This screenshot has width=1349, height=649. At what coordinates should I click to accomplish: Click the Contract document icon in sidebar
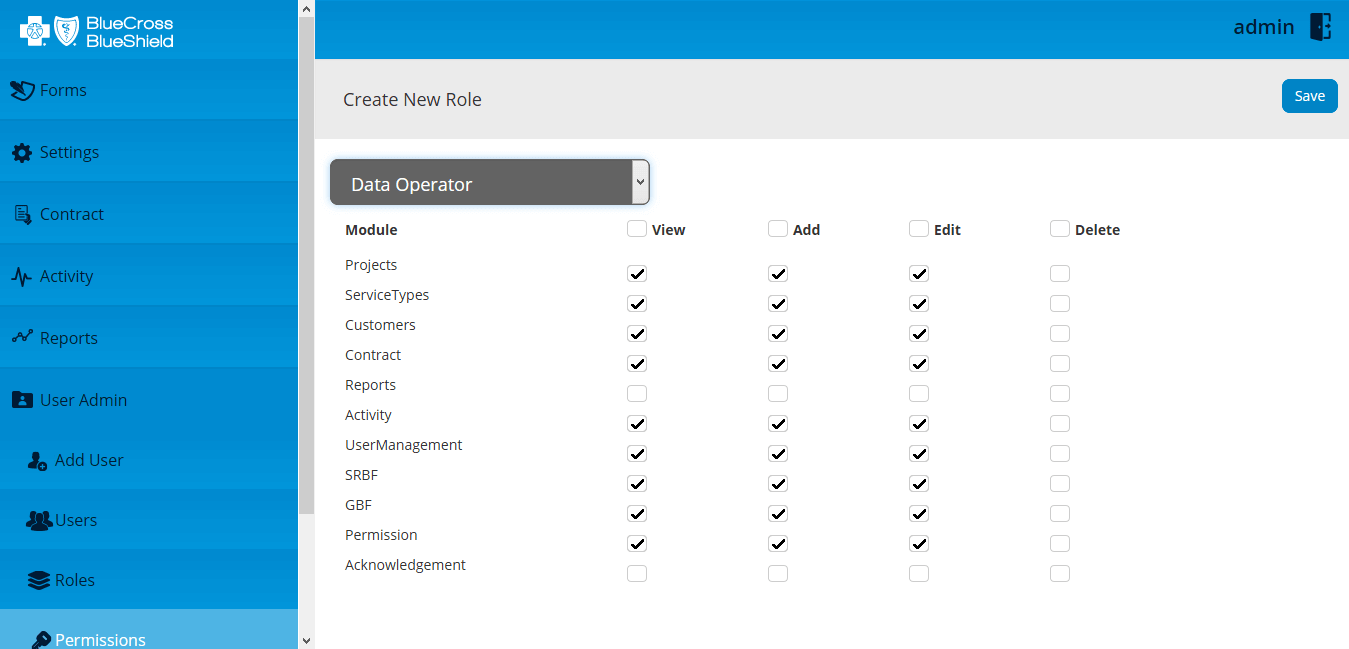[x=22, y=215]
